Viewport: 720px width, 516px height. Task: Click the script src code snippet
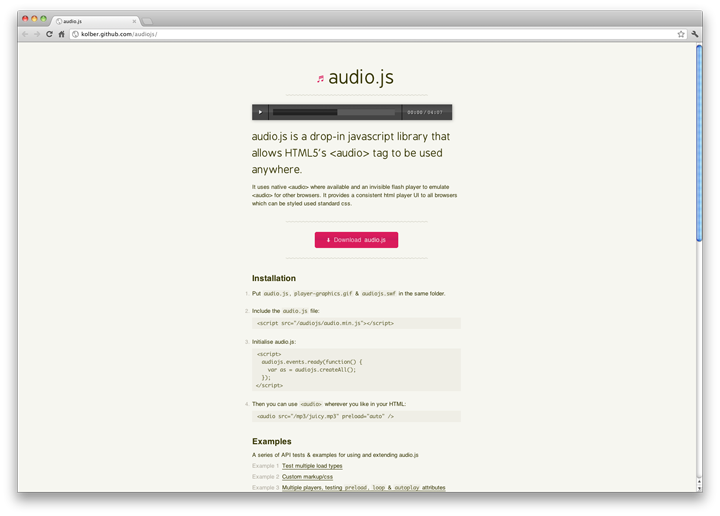(x=356, y=323)
